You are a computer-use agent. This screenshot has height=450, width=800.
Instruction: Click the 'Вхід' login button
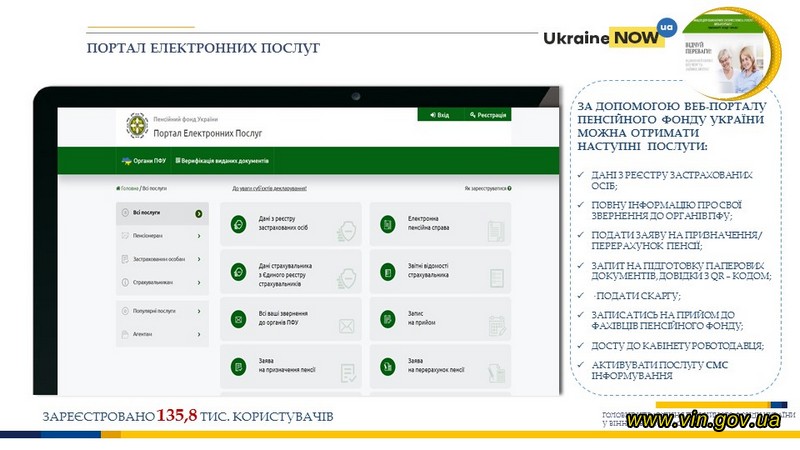coord(440,115)
